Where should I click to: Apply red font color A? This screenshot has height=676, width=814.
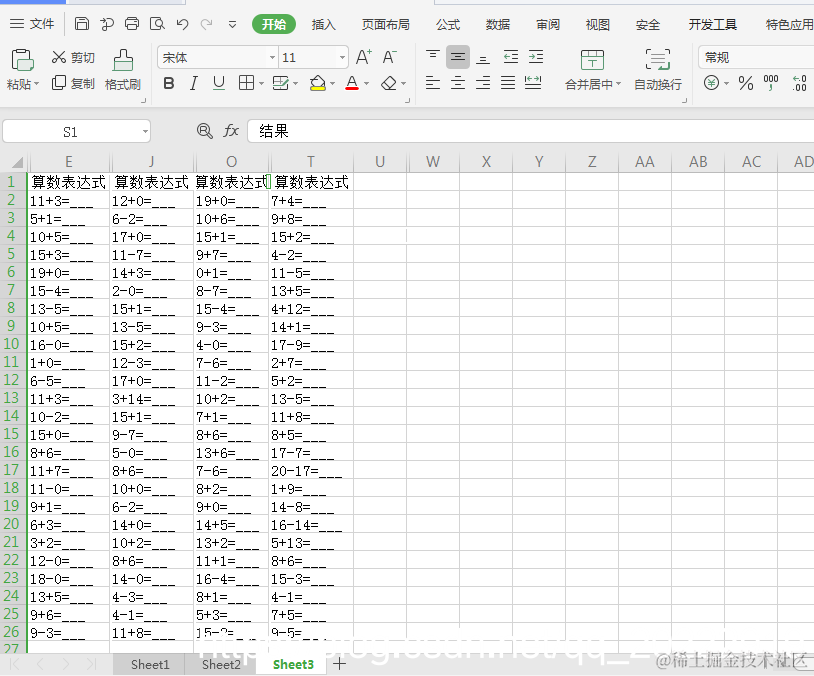click(x=352, y=83)
